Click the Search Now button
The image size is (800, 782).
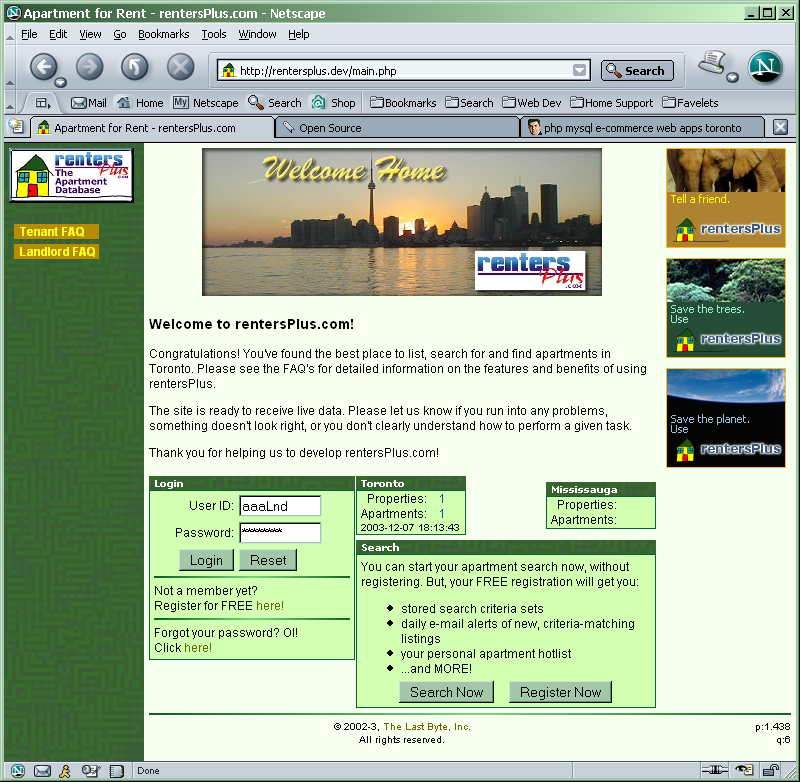(x=446, y=692)
